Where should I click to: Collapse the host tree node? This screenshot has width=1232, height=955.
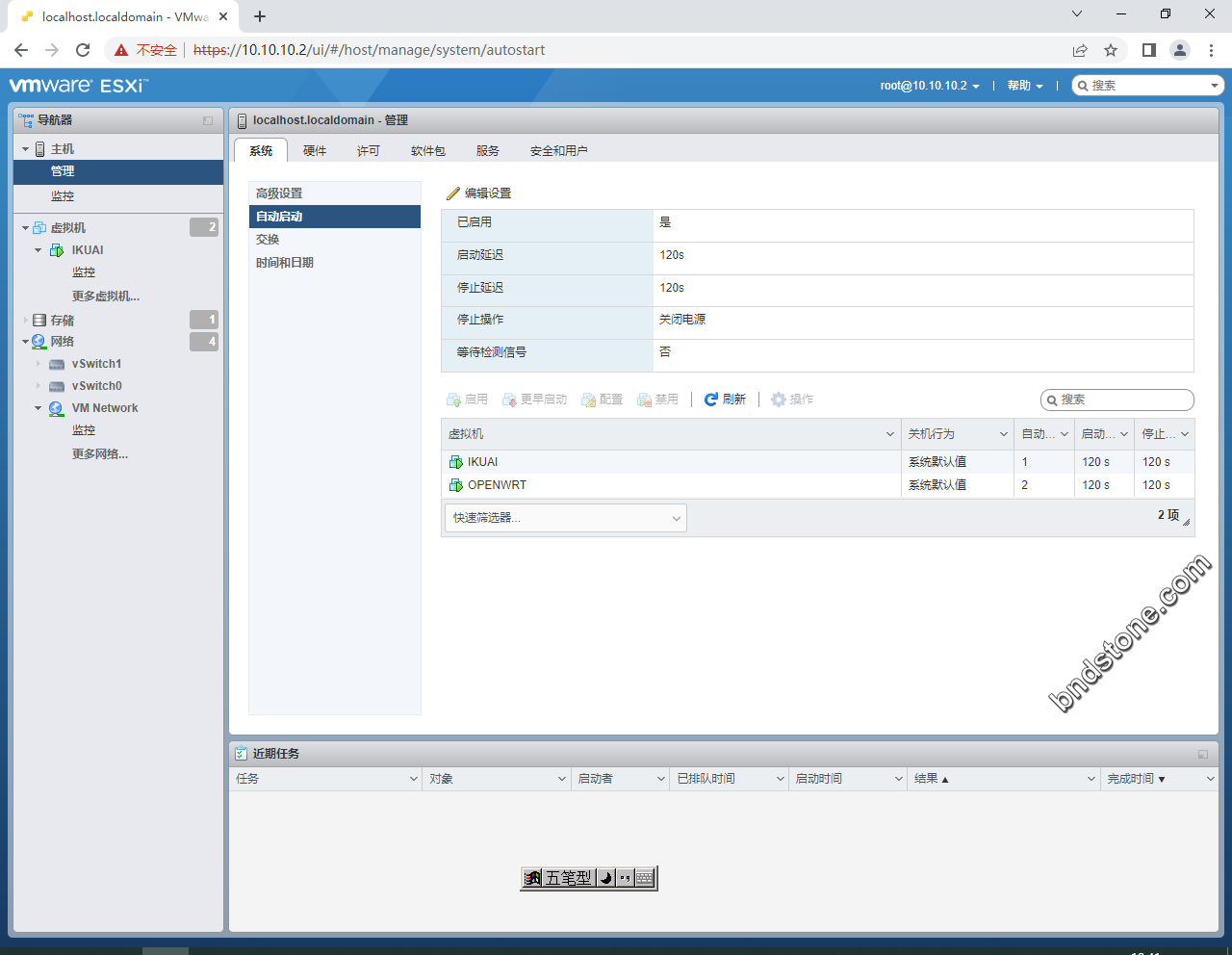[26, 149]
